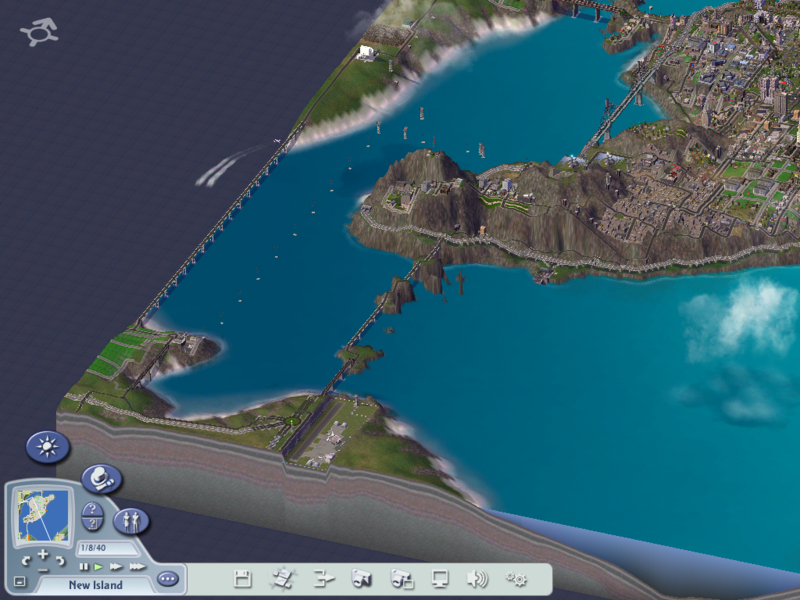Click the mini-map city overview
The image size is (800, 600).
[42, 515]
